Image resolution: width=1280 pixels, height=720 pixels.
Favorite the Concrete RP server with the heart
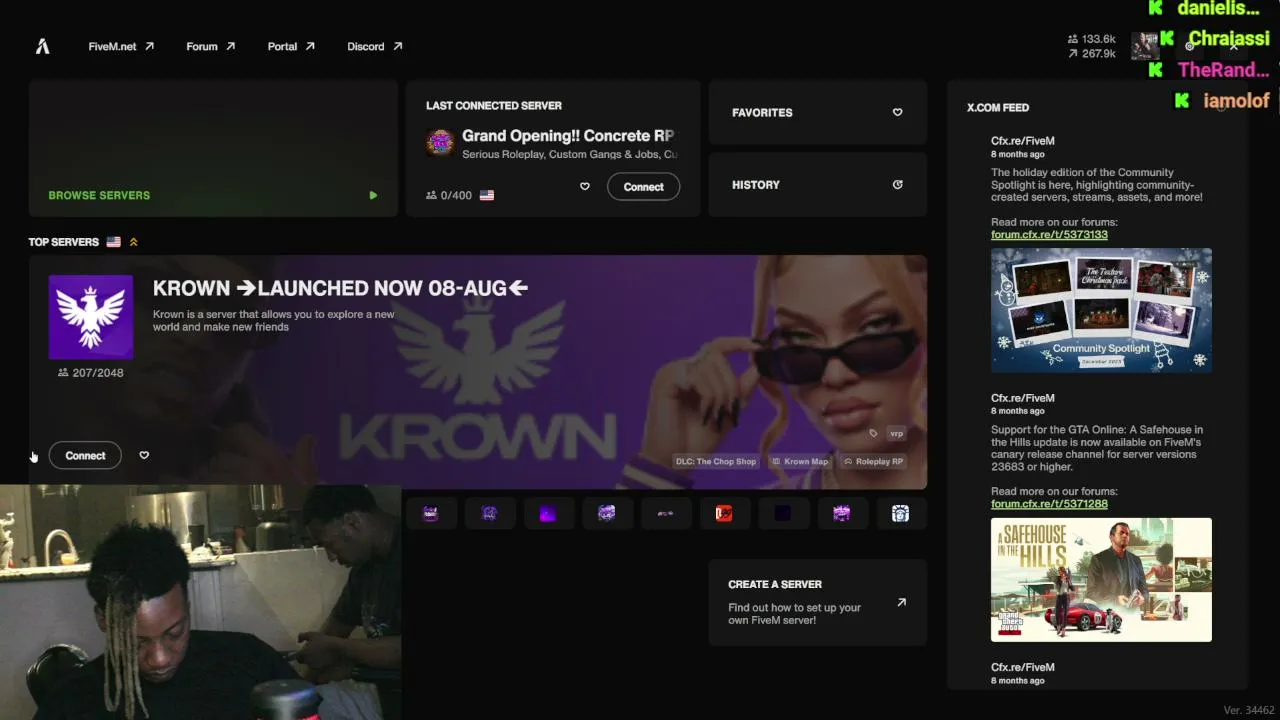pyautogui.click(x=585, y=187)
